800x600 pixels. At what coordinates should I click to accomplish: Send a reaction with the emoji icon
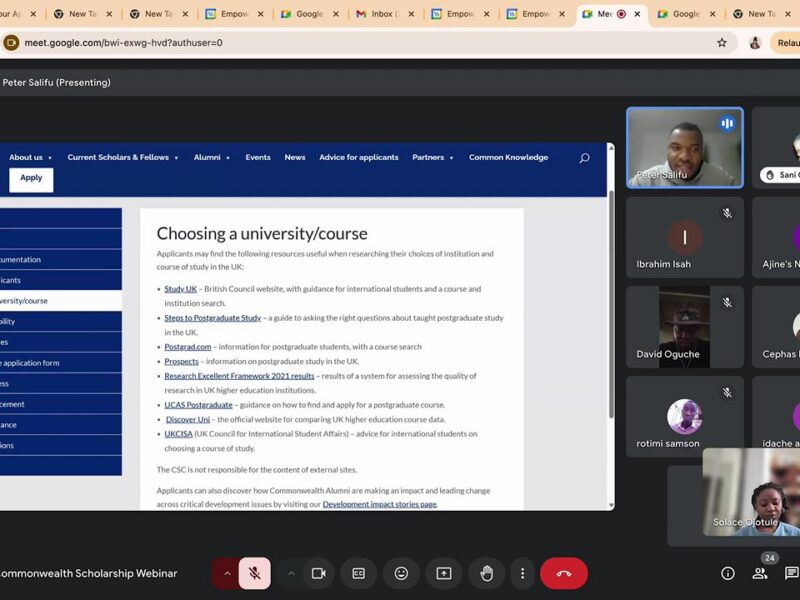(401, 573)
